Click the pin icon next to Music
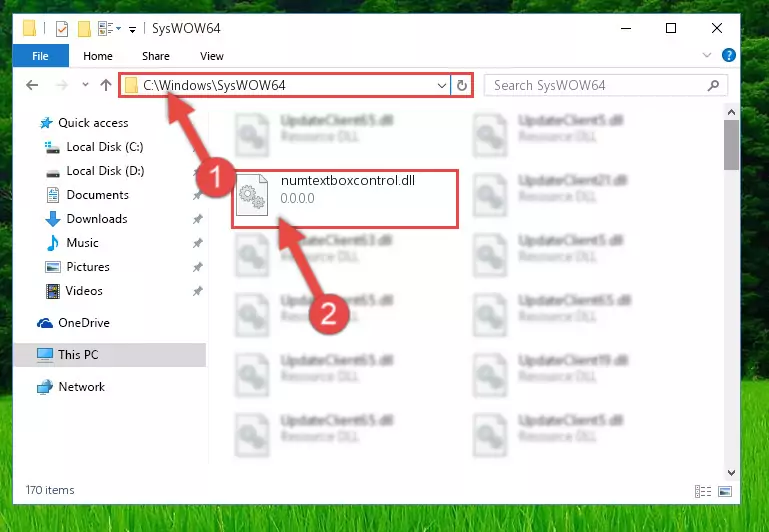Image resolution: width=769 pixels, height=532 pixels. [197, 243]
